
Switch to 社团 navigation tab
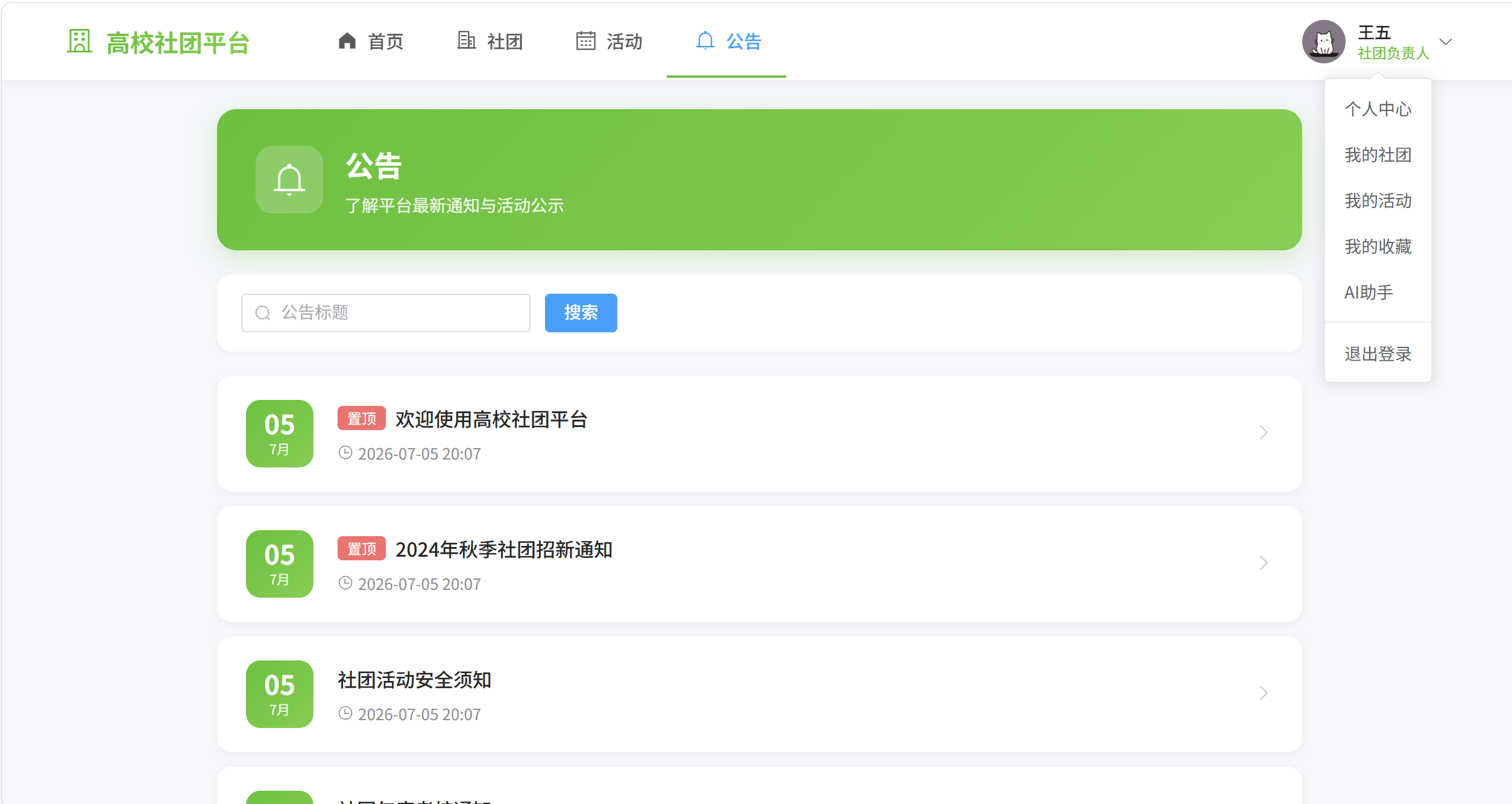[x=490, y=41]
